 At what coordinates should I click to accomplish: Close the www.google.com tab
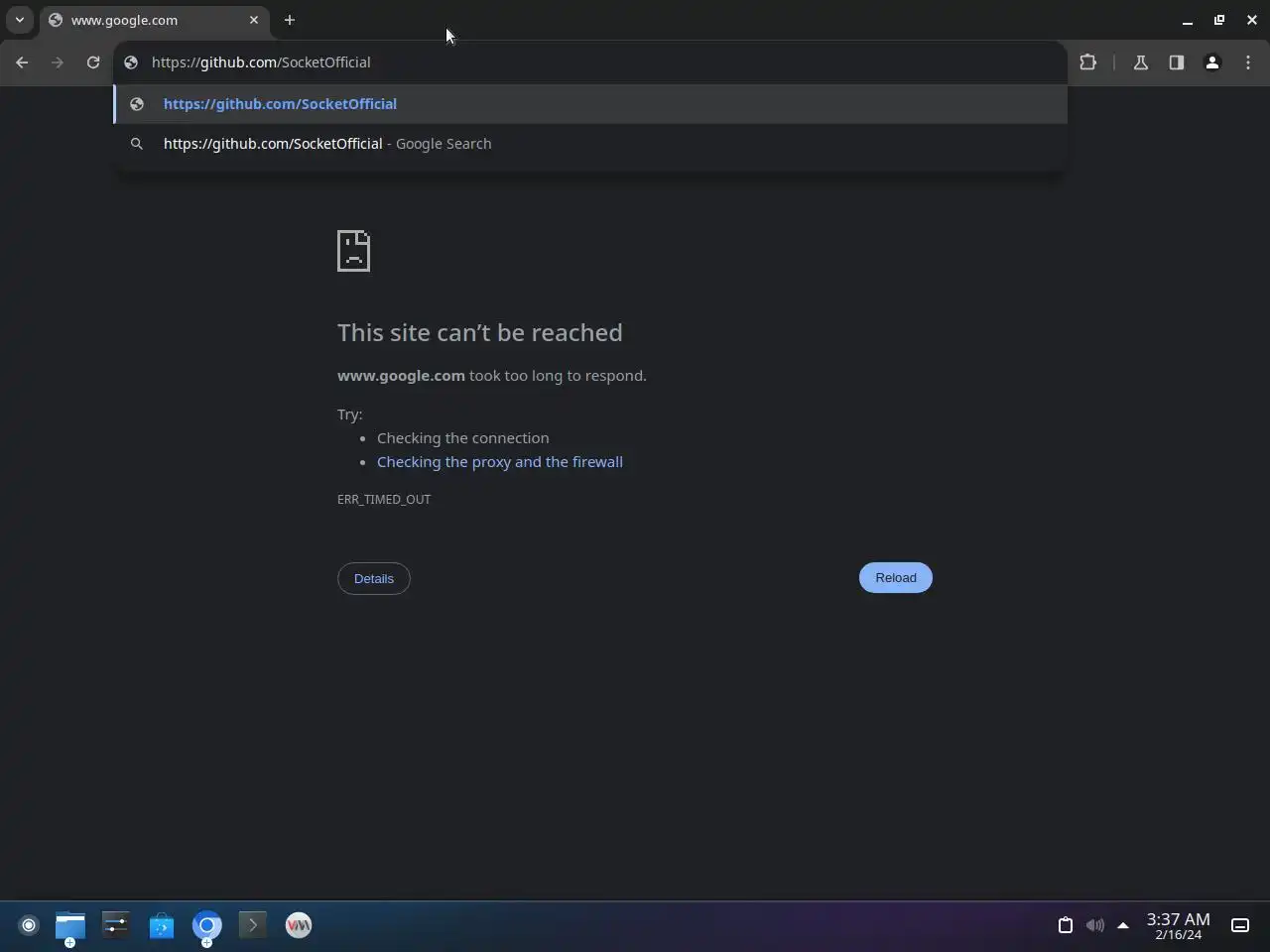(254, 20)
